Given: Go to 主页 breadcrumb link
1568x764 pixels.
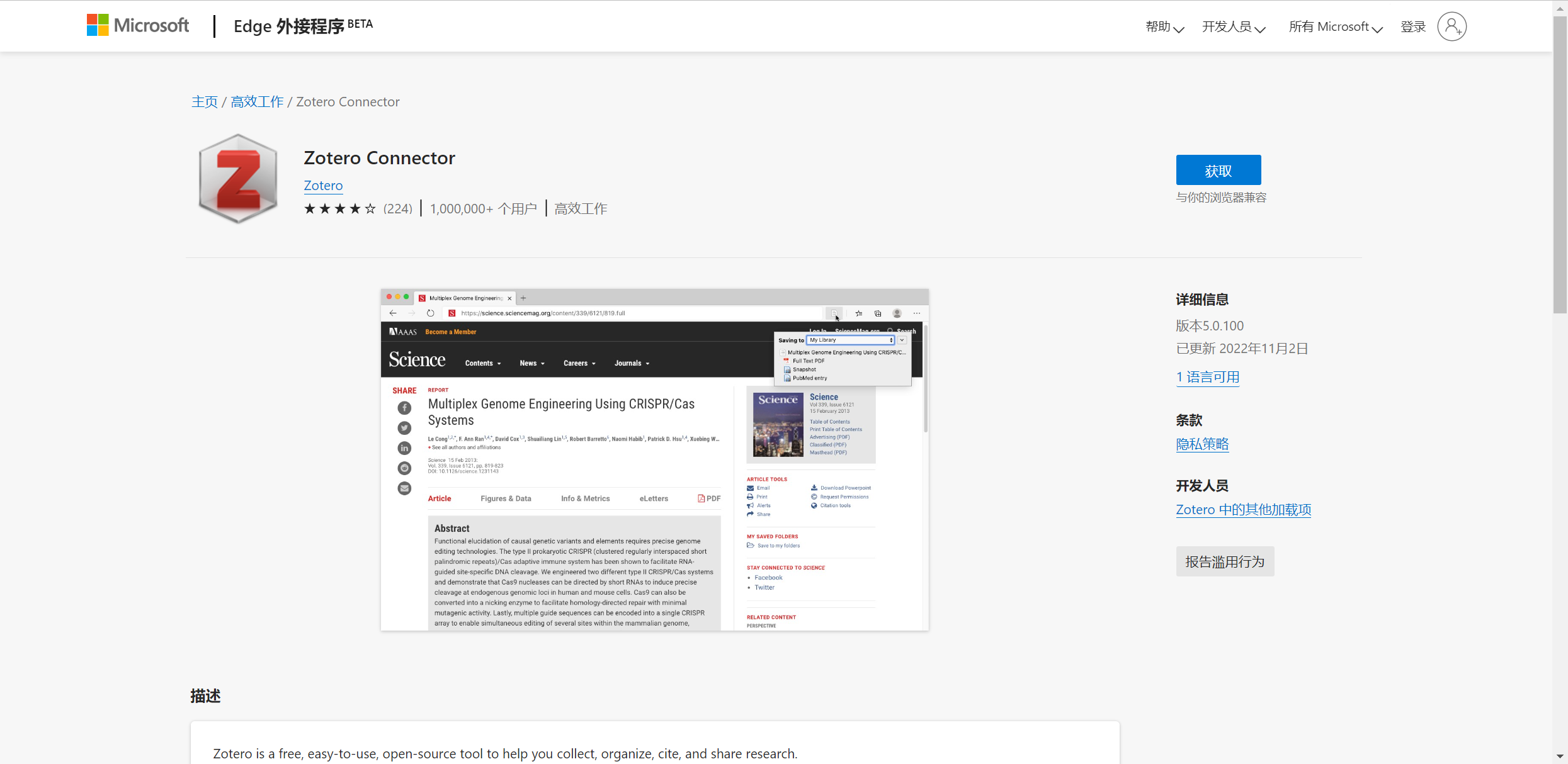Looking at the screenshot, I should click(x=205, y=102).
